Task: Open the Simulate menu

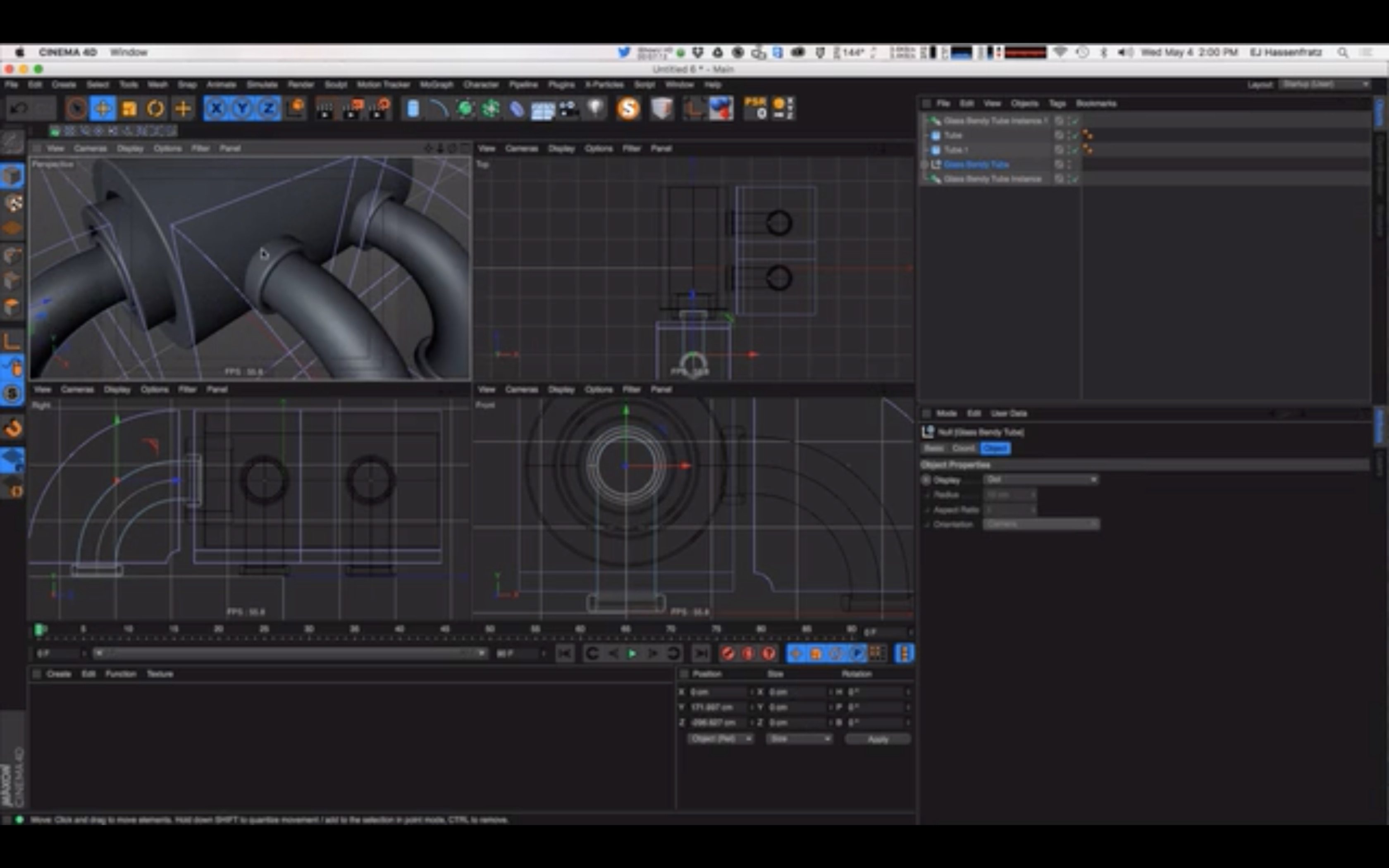Action: click(x=262, y=84)
